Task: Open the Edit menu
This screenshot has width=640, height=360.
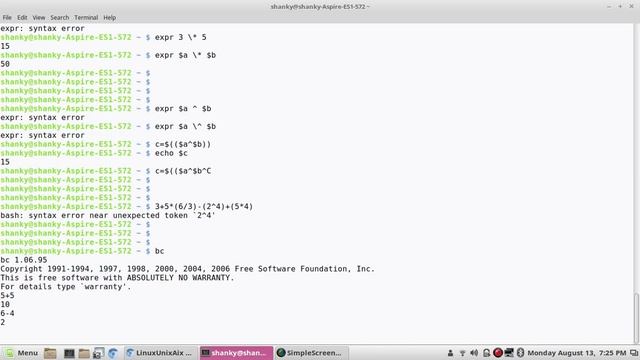Action: tap(22, 18)
